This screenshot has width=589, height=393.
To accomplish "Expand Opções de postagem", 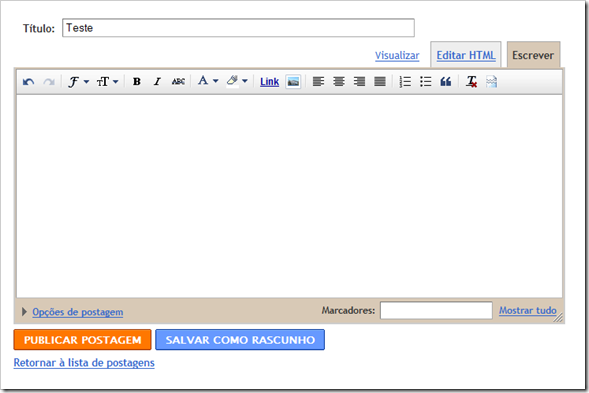I will click(77, 312).
